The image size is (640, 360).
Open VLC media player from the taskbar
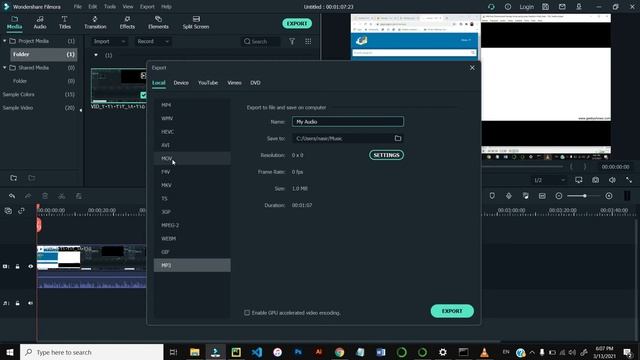click(484, 352)
